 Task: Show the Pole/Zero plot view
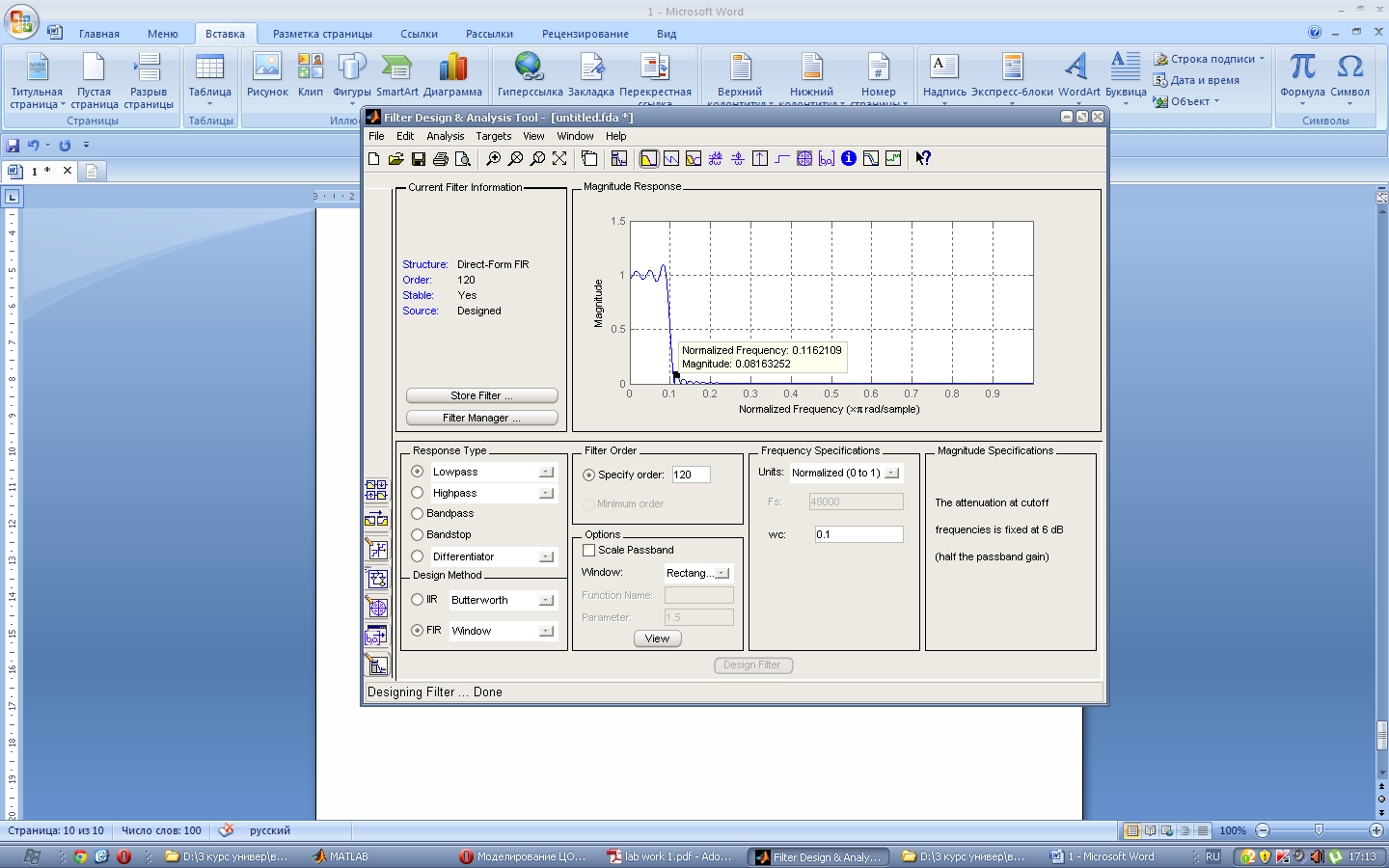pos(804,159)
